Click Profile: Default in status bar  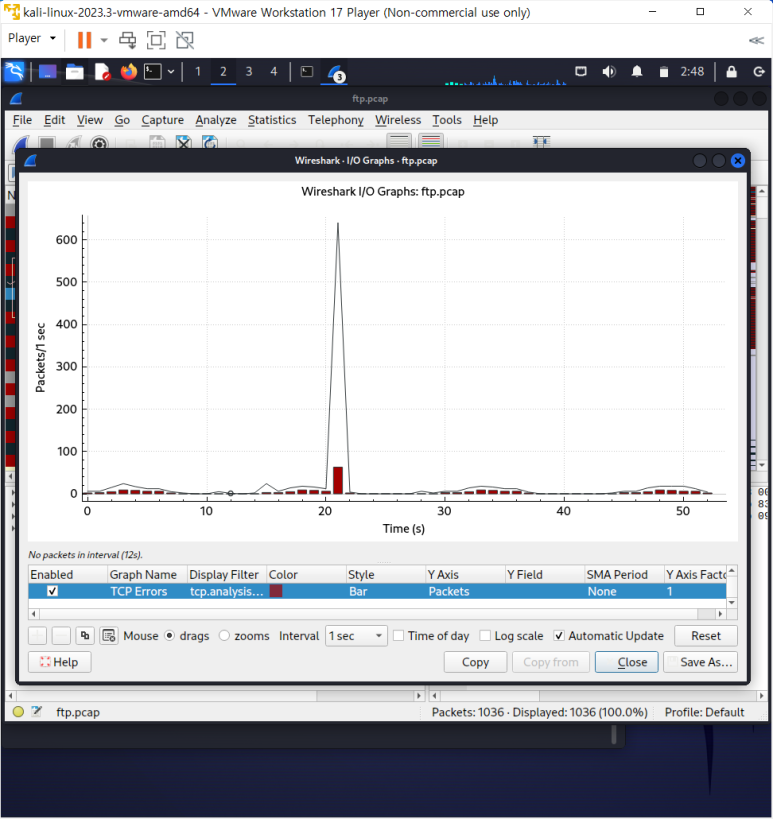(x=704, y=712)
